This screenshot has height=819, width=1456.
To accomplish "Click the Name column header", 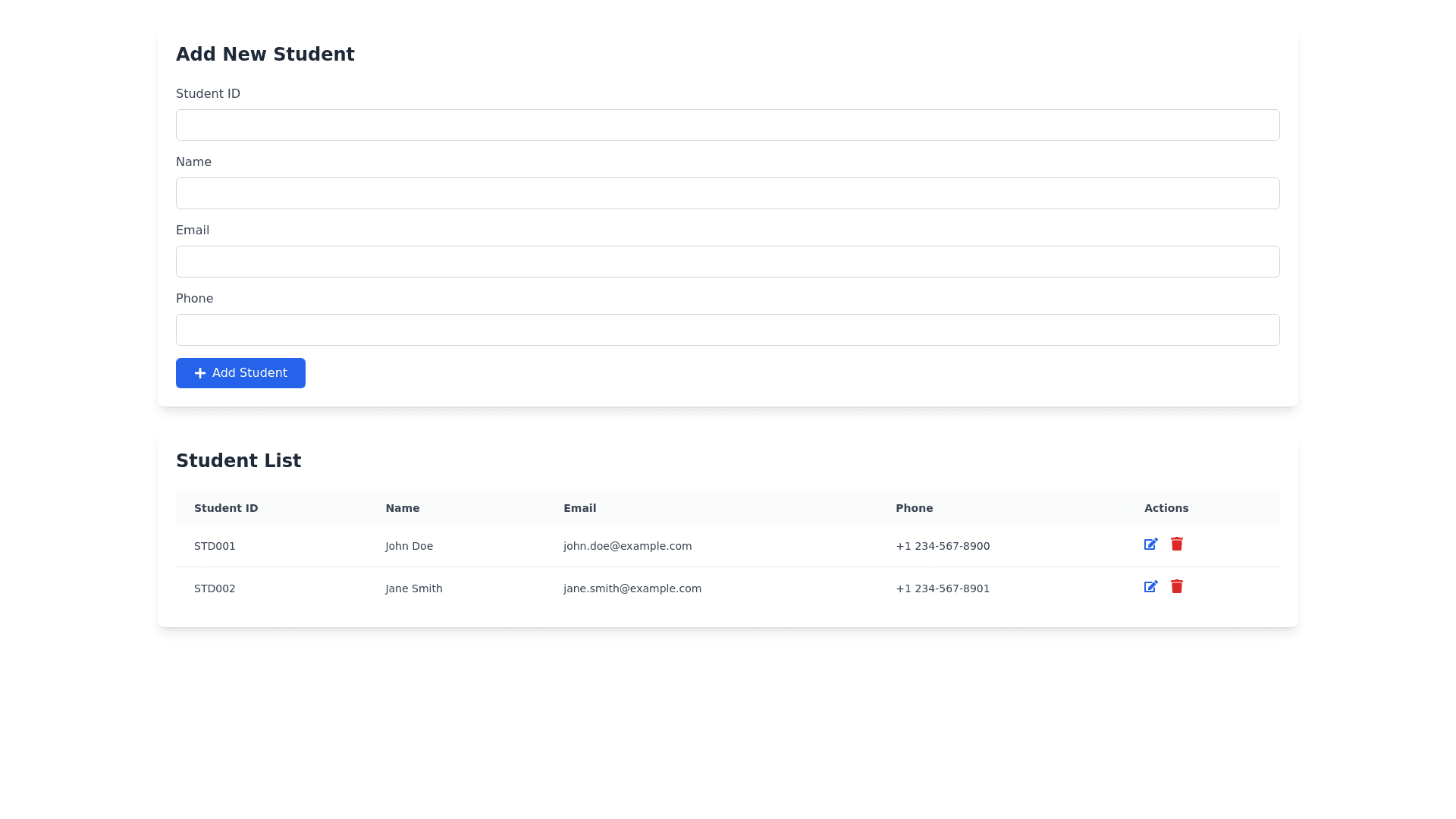I will point(402,508).
